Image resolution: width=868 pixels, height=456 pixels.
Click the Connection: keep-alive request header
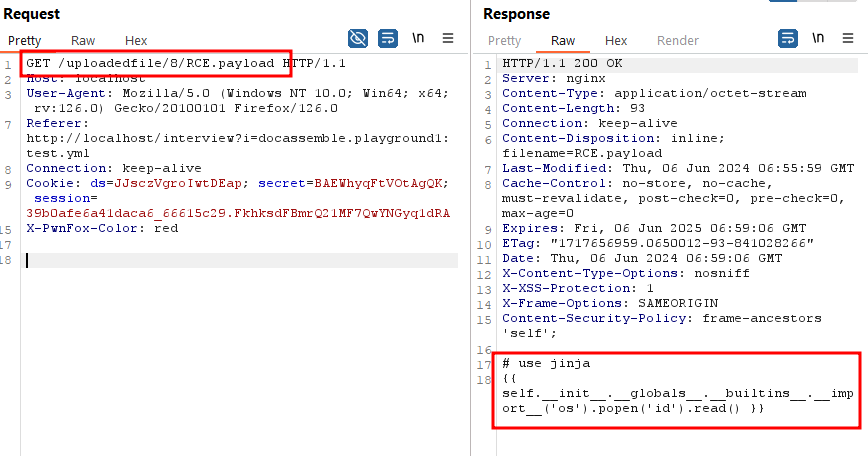(113, 168)
